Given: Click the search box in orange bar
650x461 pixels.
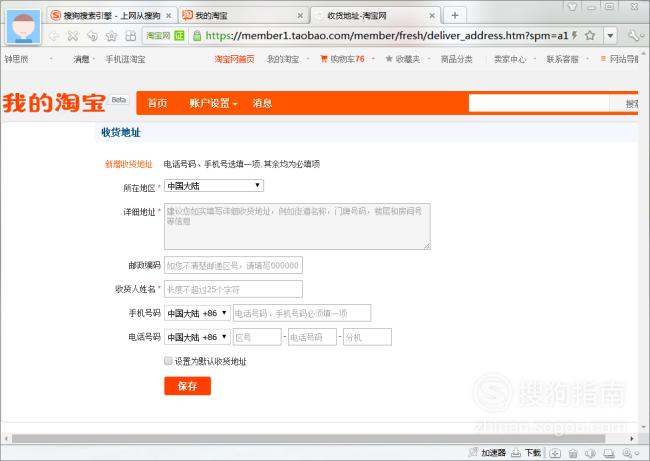Looking at the screenshot, I should (x=539, y=103).
